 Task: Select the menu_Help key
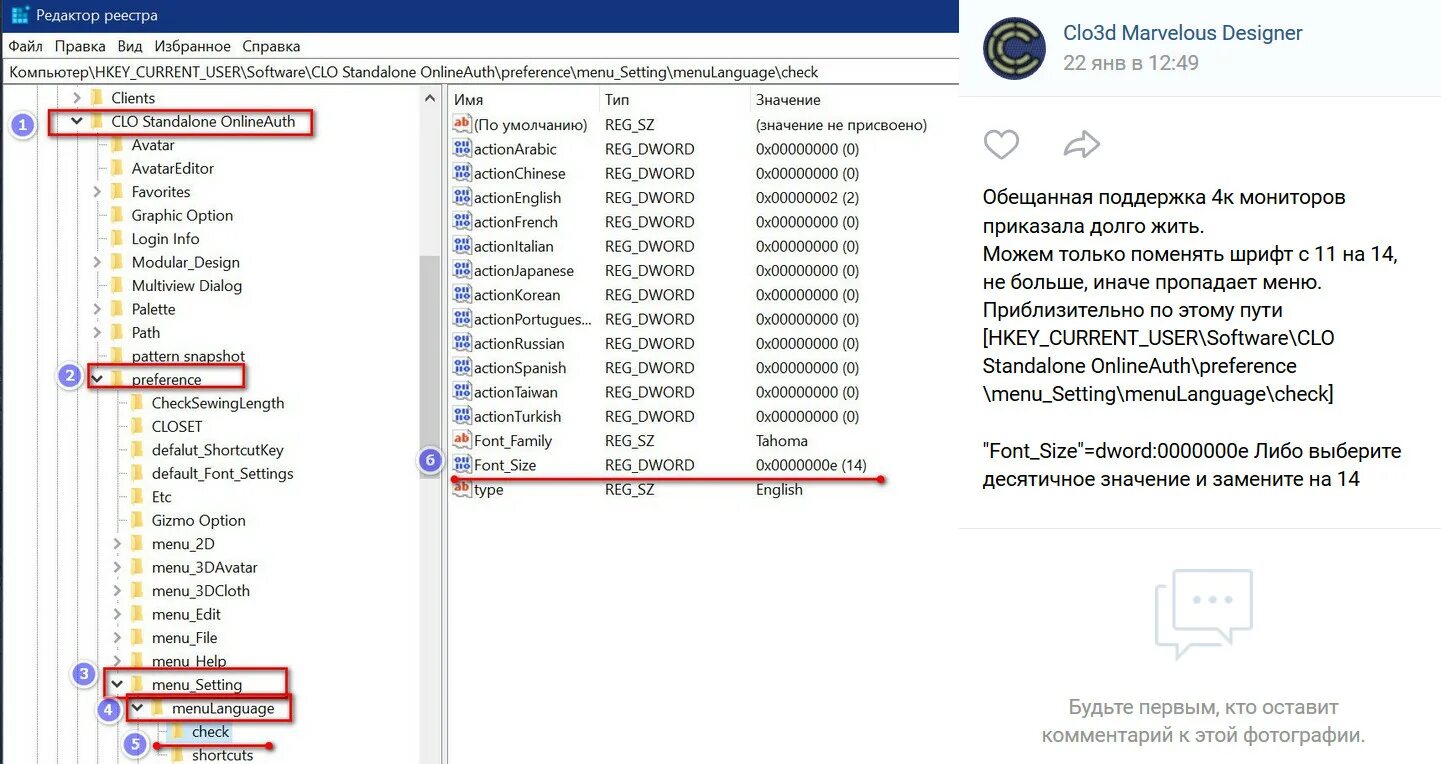[189, 661]
